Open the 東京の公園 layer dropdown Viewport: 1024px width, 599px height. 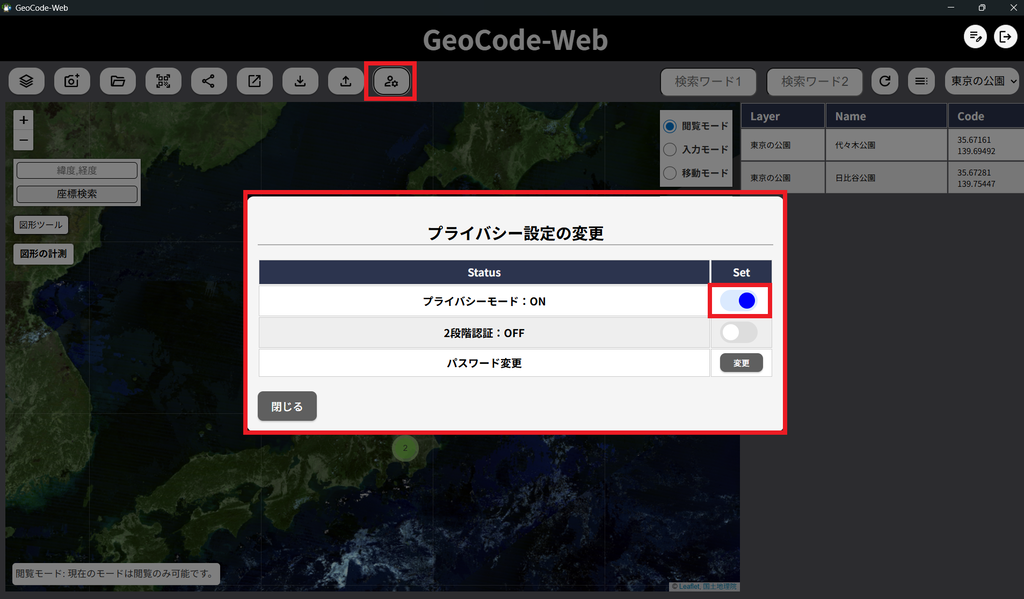(982, 81)
